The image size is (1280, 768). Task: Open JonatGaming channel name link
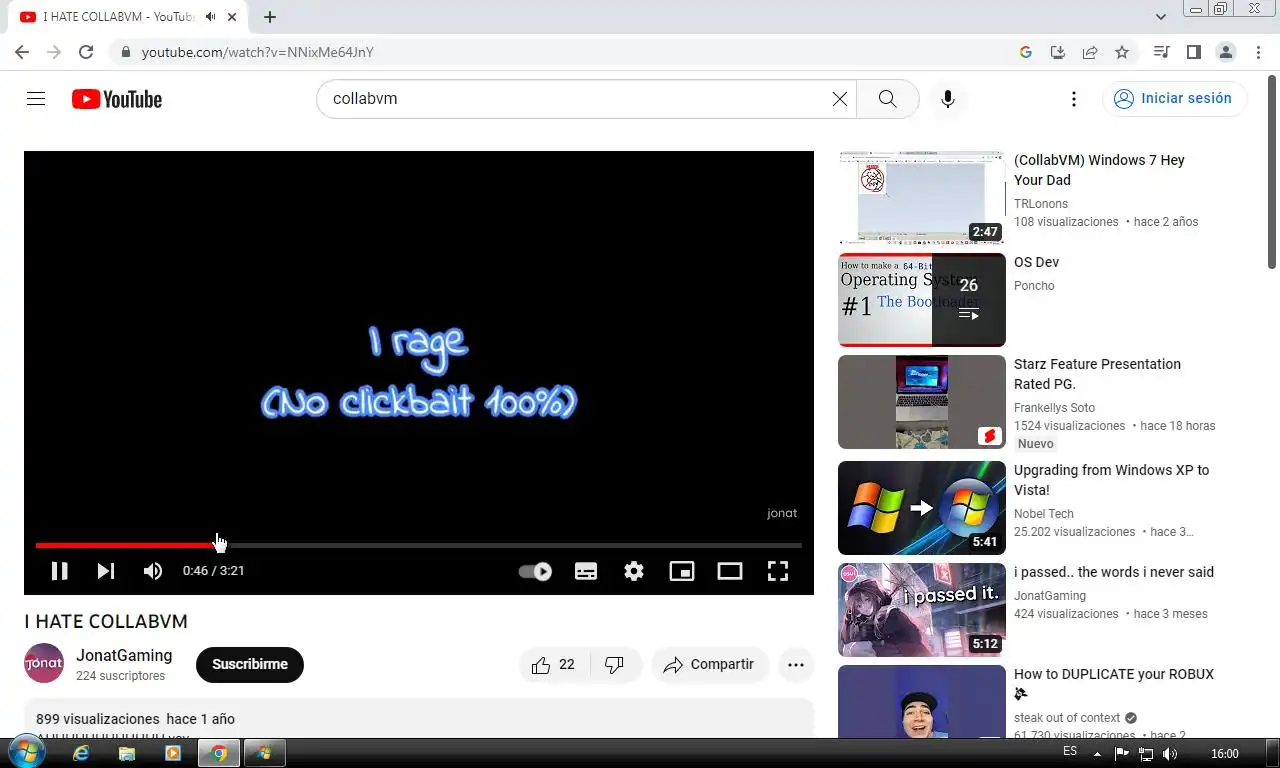(124, 655)
